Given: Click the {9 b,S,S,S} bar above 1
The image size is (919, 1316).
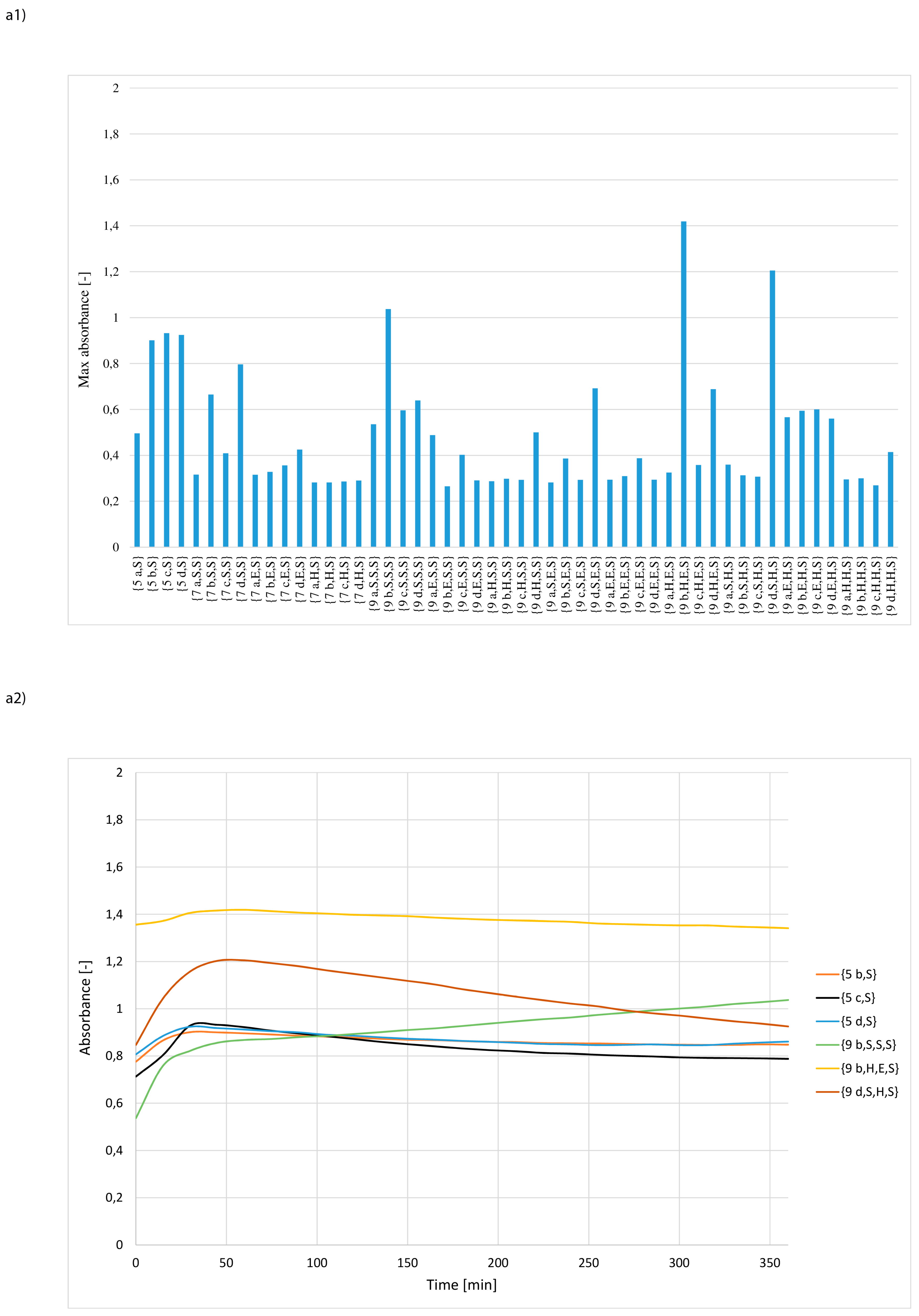Looking at the screenshot, I should point(388,428).
